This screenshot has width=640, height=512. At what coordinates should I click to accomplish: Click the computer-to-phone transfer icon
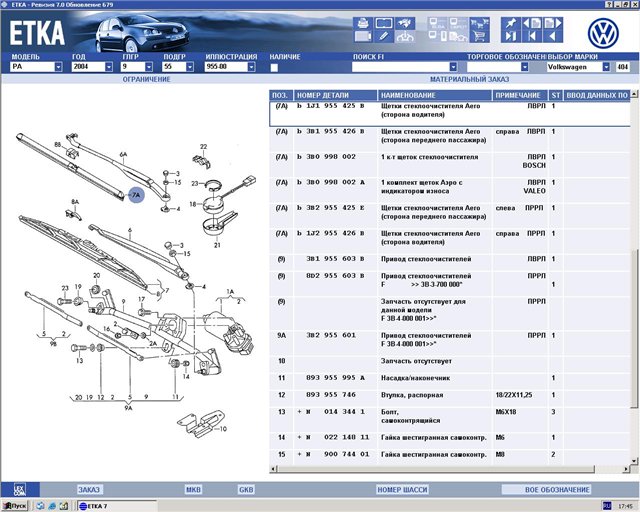click(x=438, y=36)
